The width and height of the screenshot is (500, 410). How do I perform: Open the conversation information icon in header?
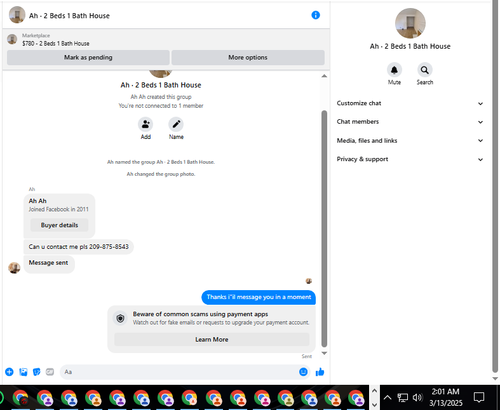pyautogui.click(x=315, y=15)
